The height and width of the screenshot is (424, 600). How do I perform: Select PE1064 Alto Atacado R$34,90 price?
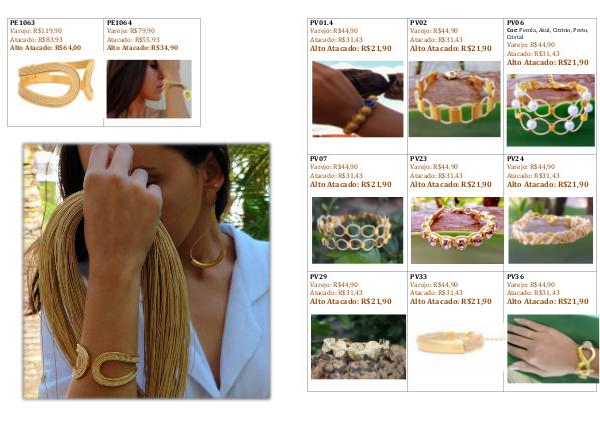[x=142, y=48]
